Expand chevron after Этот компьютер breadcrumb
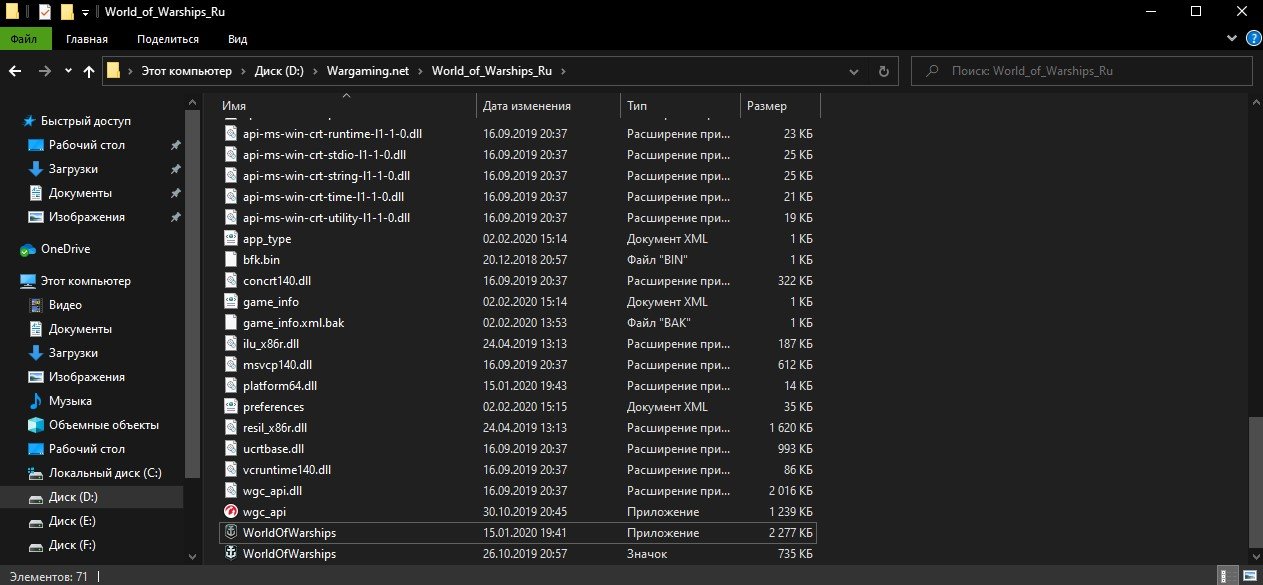This screenshot has width=1263, height=585. coord(242,71)
